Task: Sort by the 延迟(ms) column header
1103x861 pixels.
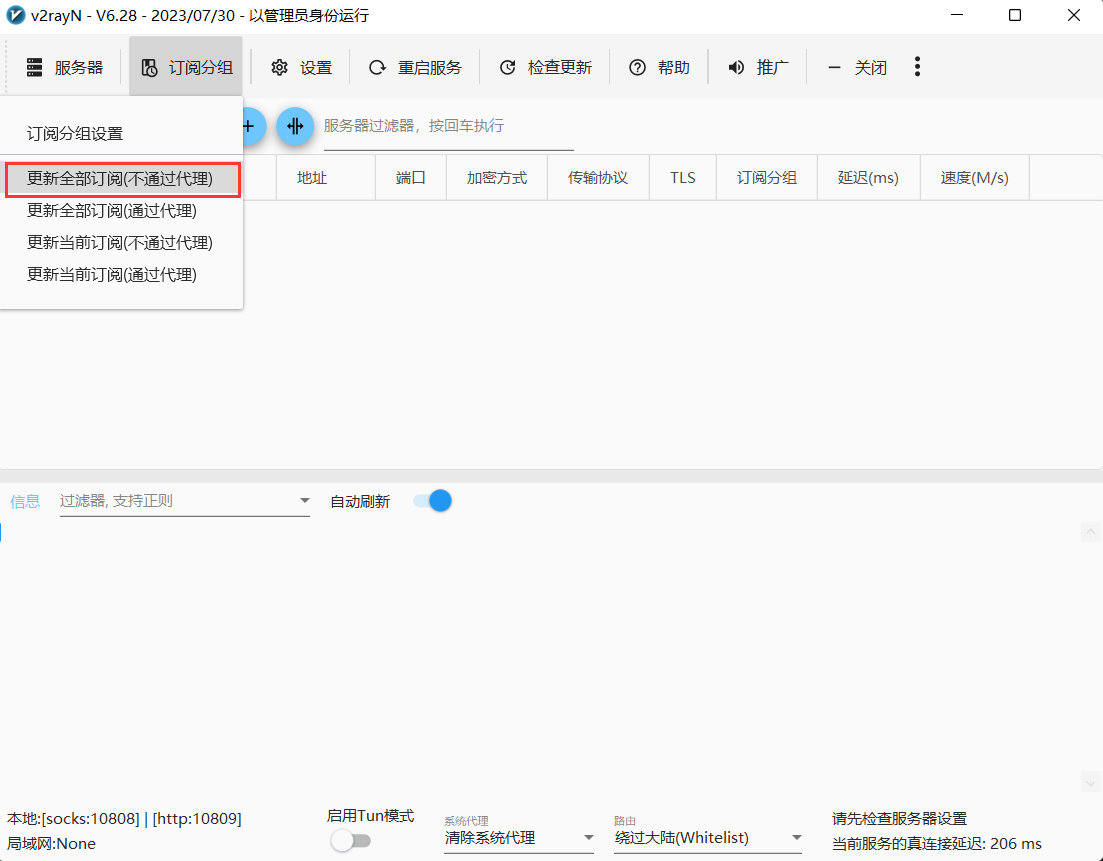Action: click(868, 178)
